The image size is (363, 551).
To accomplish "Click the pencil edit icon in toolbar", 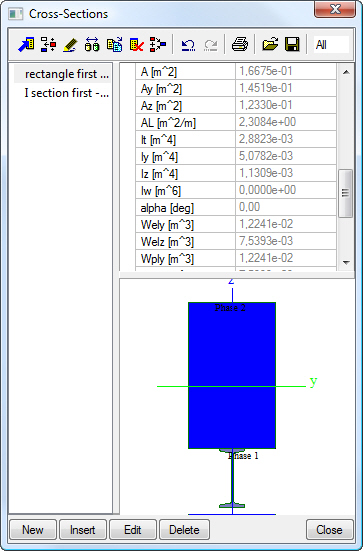I will click(x=70, y=45).
